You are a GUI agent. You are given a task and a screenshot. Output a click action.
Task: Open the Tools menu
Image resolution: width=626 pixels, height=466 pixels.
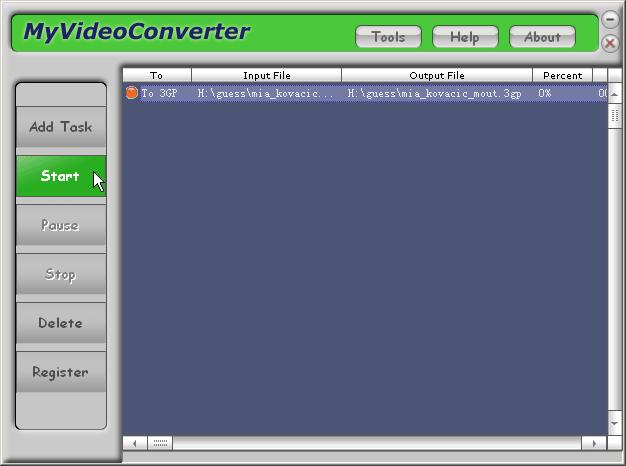click(x=388, y=37)
